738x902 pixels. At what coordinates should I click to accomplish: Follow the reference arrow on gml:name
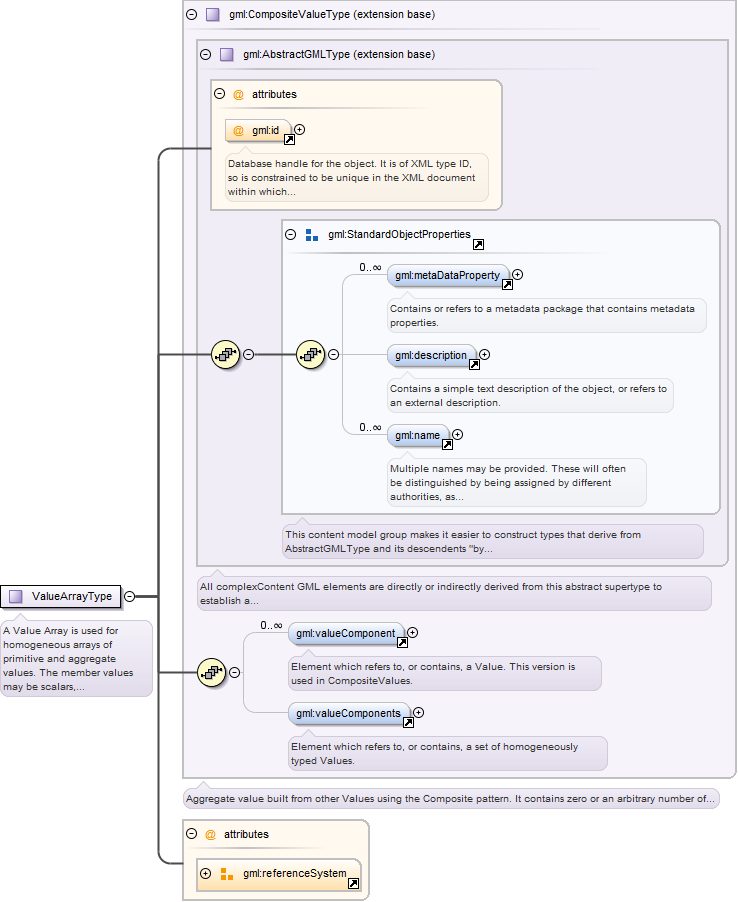tap(447, 444)
